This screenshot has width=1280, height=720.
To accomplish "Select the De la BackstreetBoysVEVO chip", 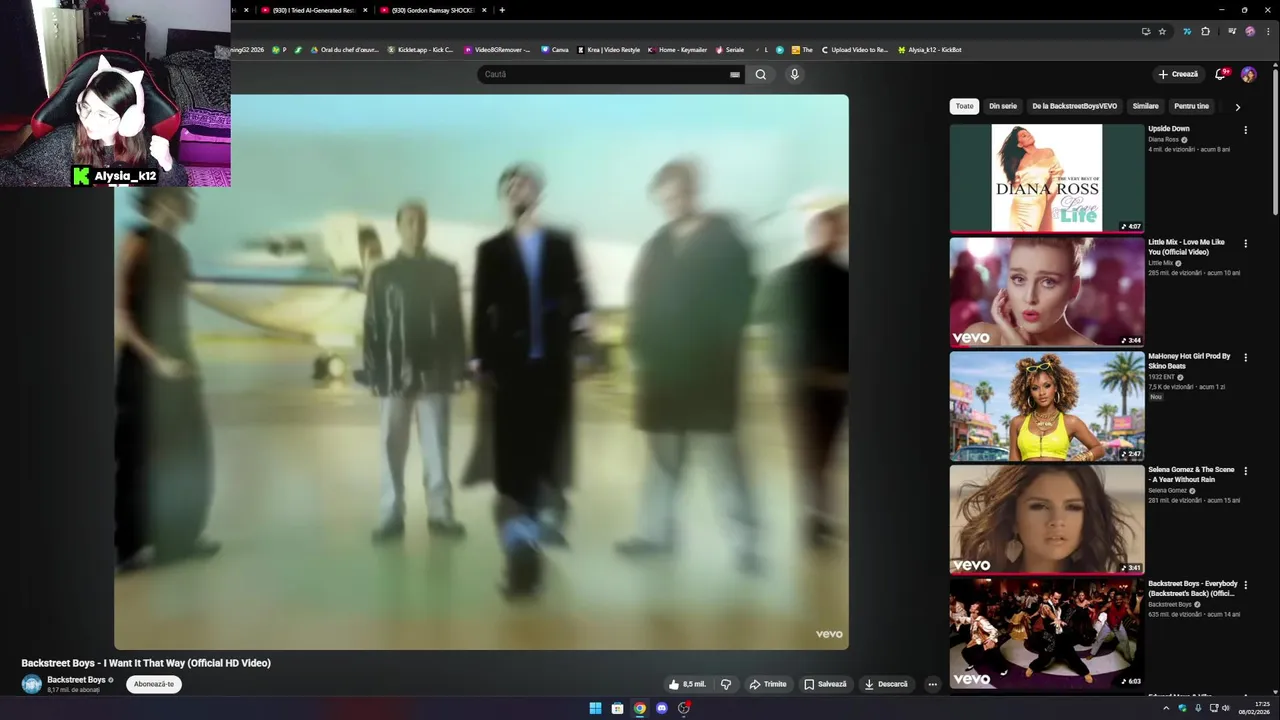I will click(x=1074, y=106).
